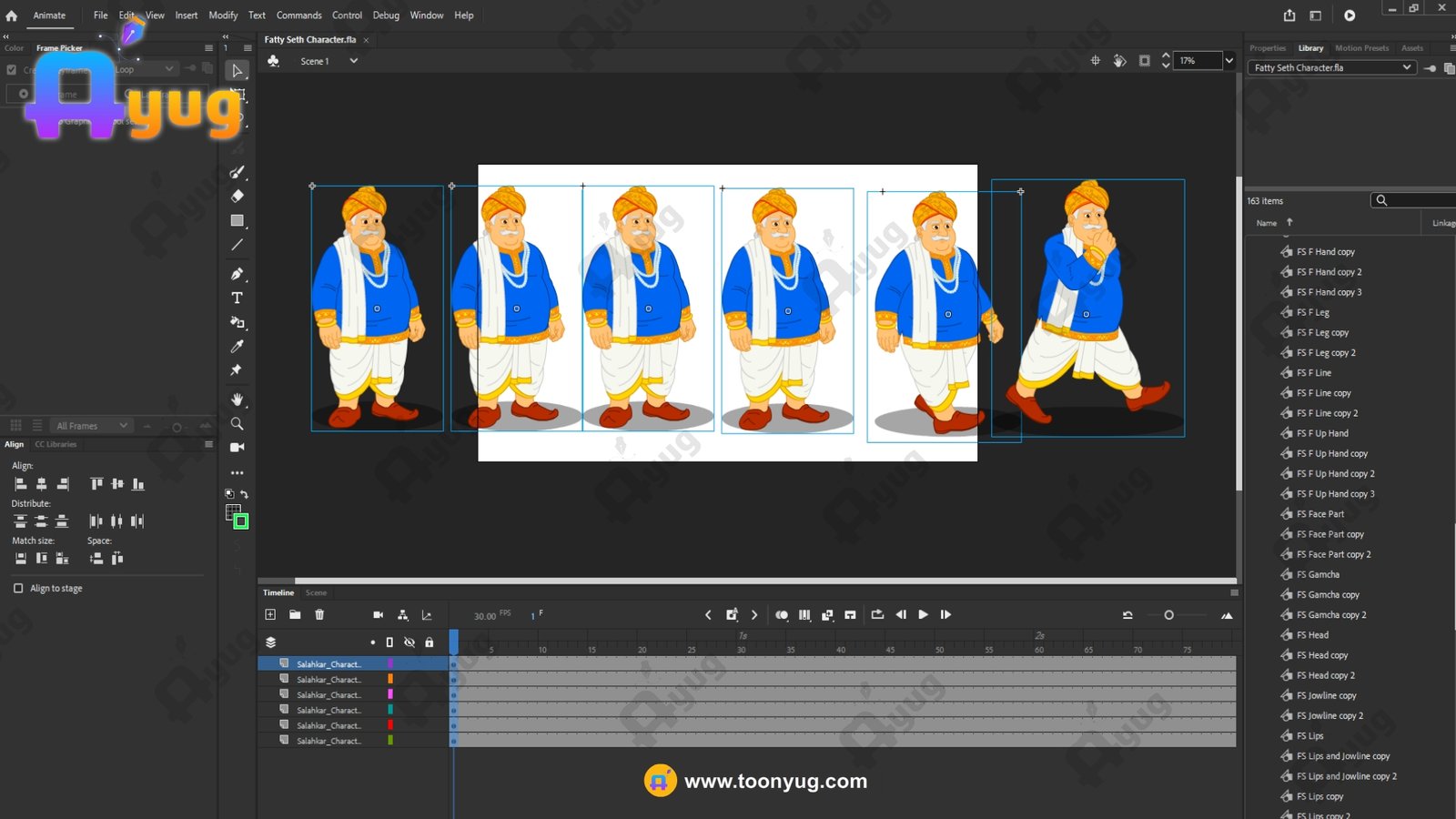The width and height of the screenshot is (1456, 819).
Task: Open the Frame Picker Loop dropdown
Action: coord(144,69)
